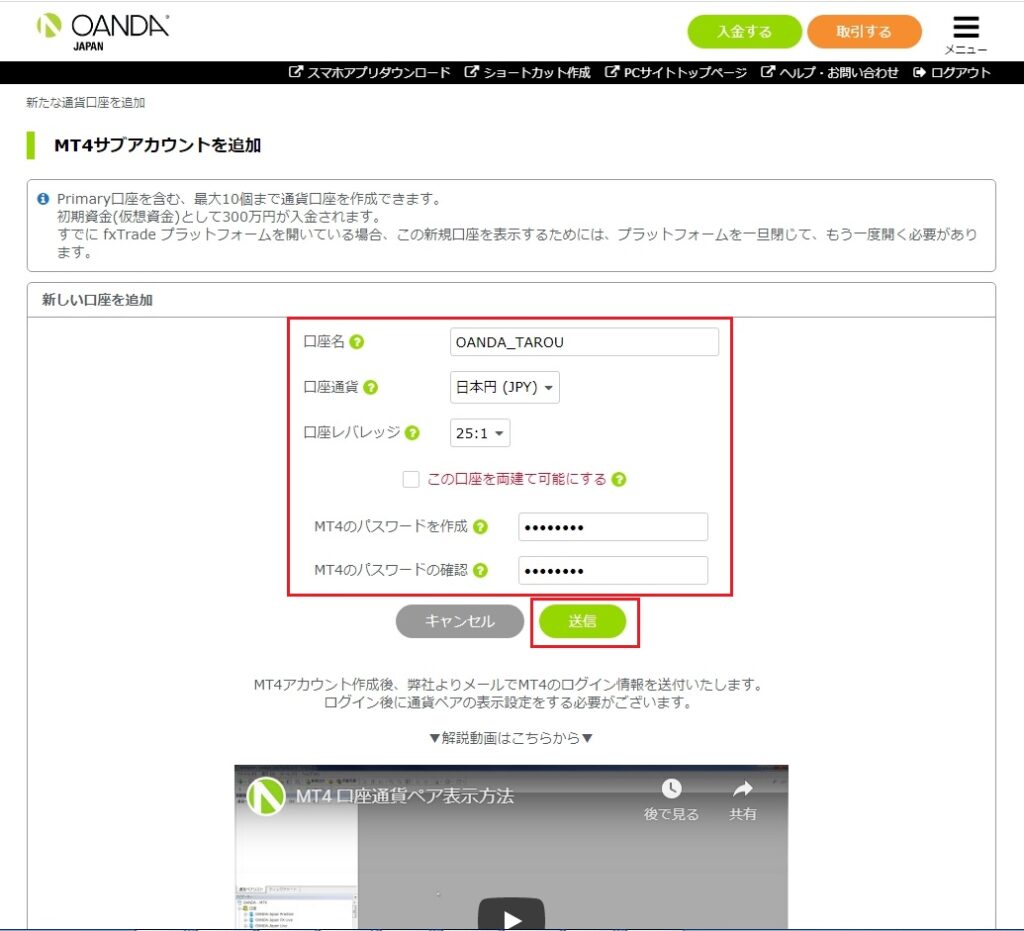Open ヘルプ・お問い合わせ link
1024x931 pixels.
[x=829, y=72]
